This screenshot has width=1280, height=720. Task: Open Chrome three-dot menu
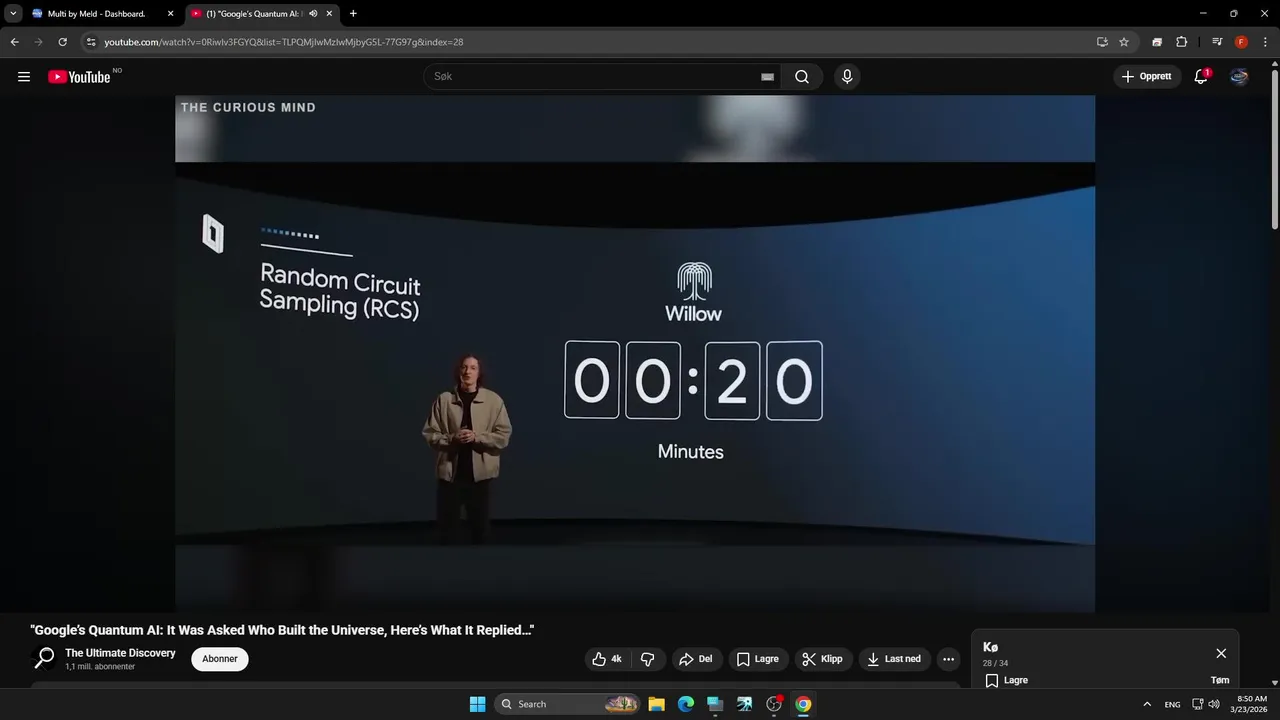click(x=1265, y=42)
